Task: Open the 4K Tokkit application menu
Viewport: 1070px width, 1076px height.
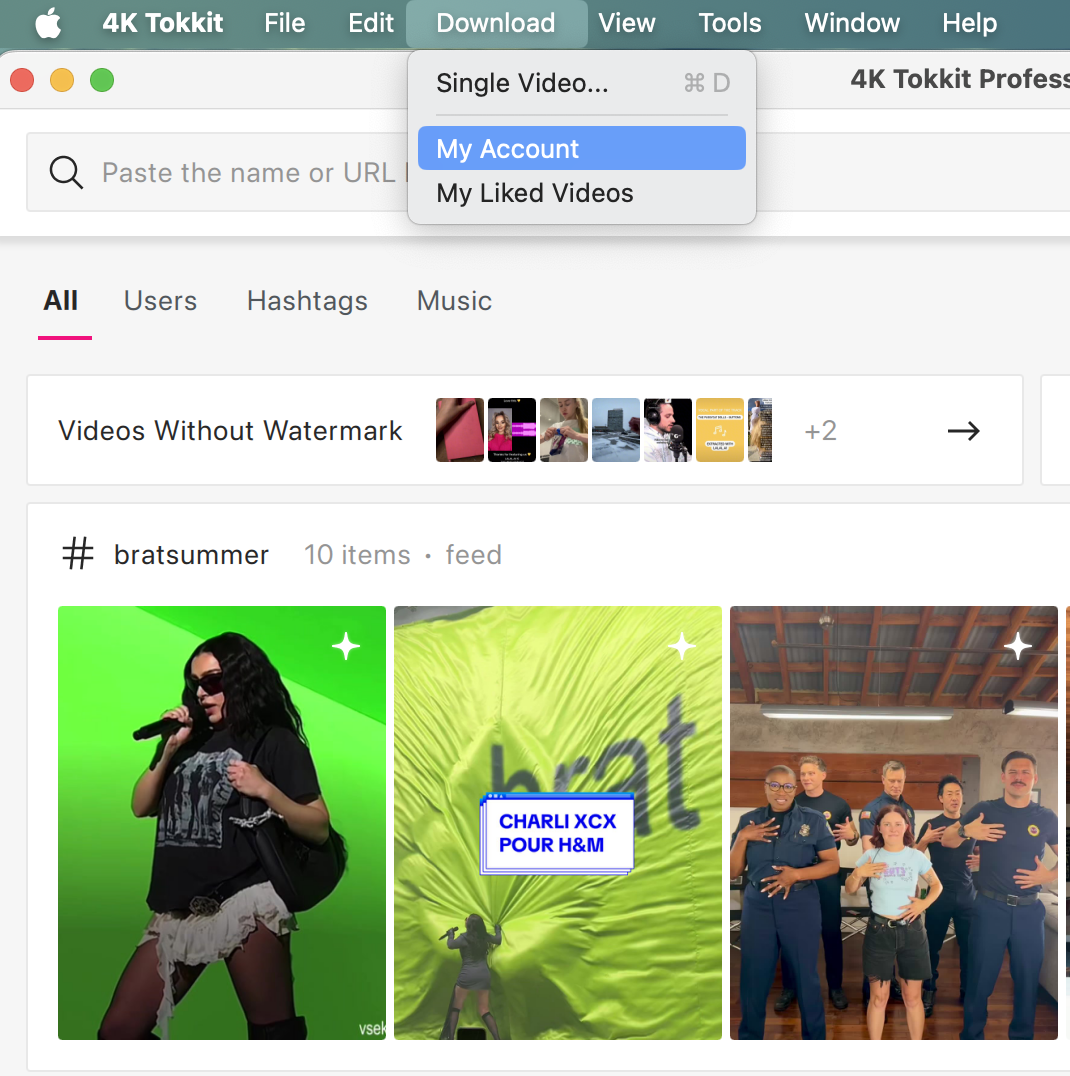Action: pyautogui.click(x=163, y=23)
